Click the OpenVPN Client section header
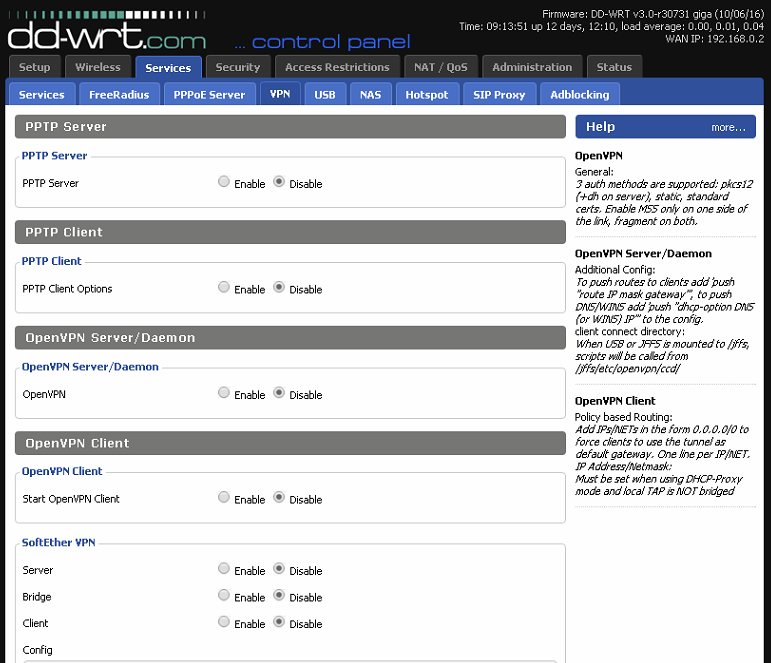The image size is (771, 663). click(x=290, y=443)
